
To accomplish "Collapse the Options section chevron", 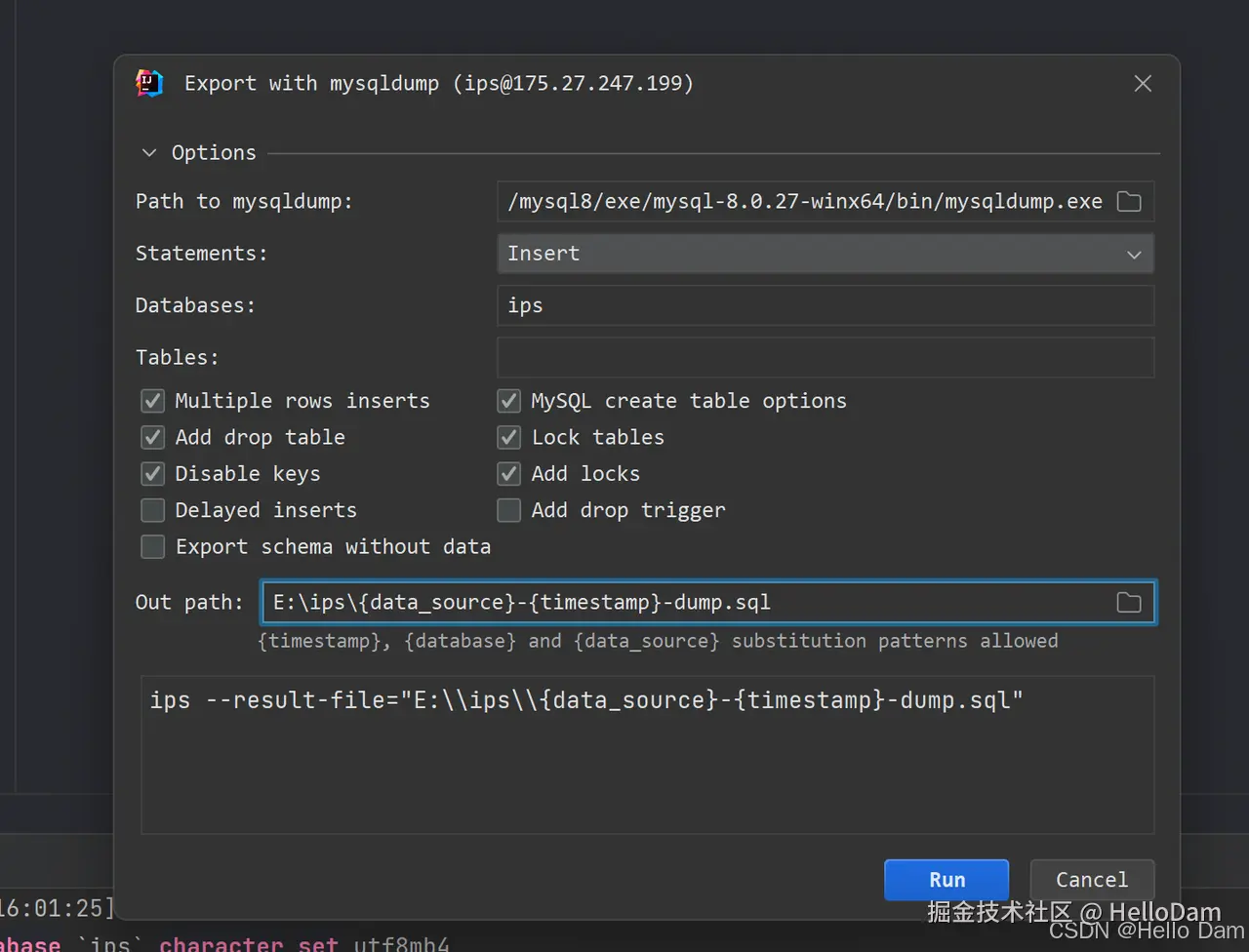I will [x=149, y=153].
